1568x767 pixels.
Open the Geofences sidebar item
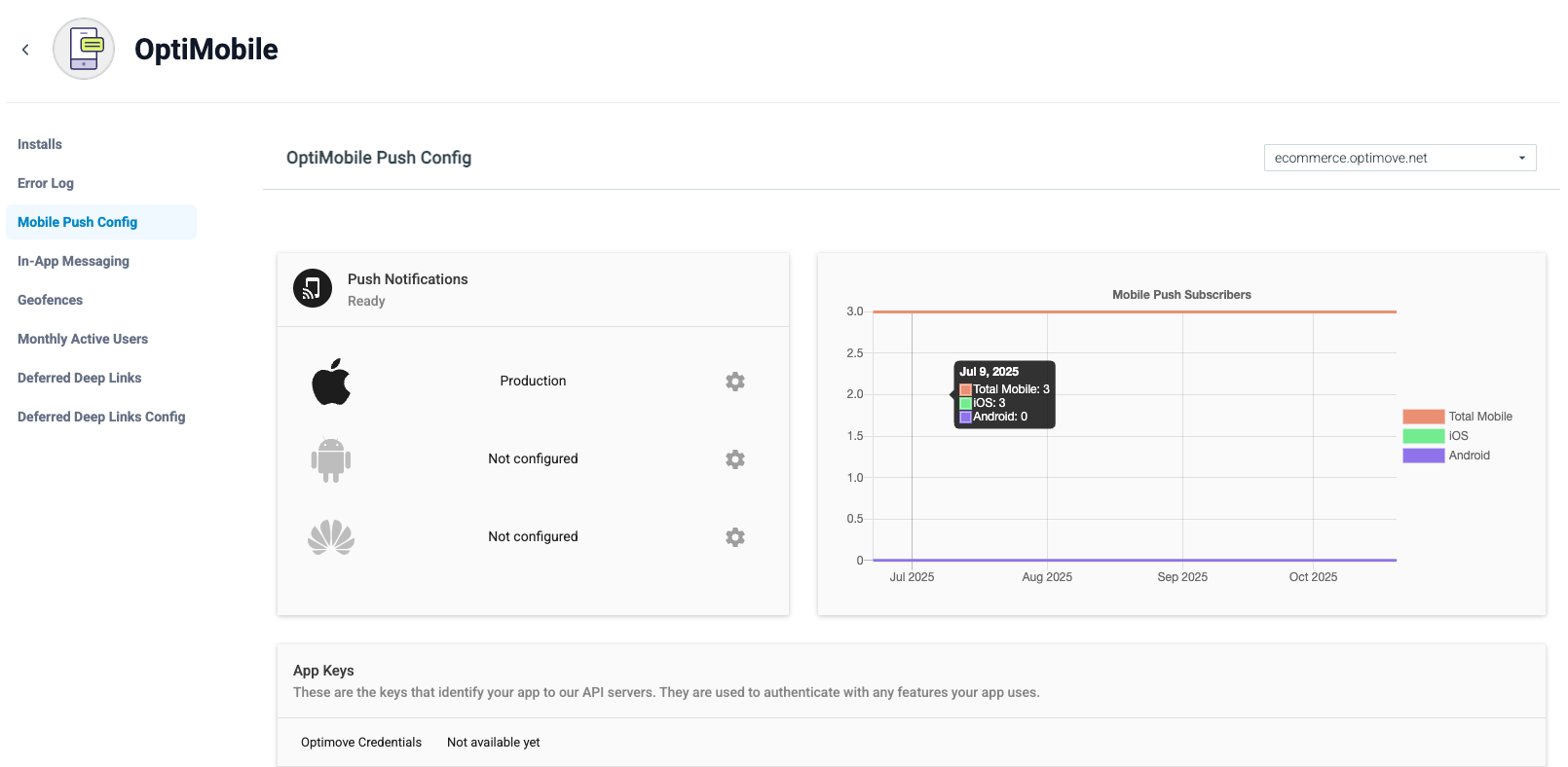[50, 300]
